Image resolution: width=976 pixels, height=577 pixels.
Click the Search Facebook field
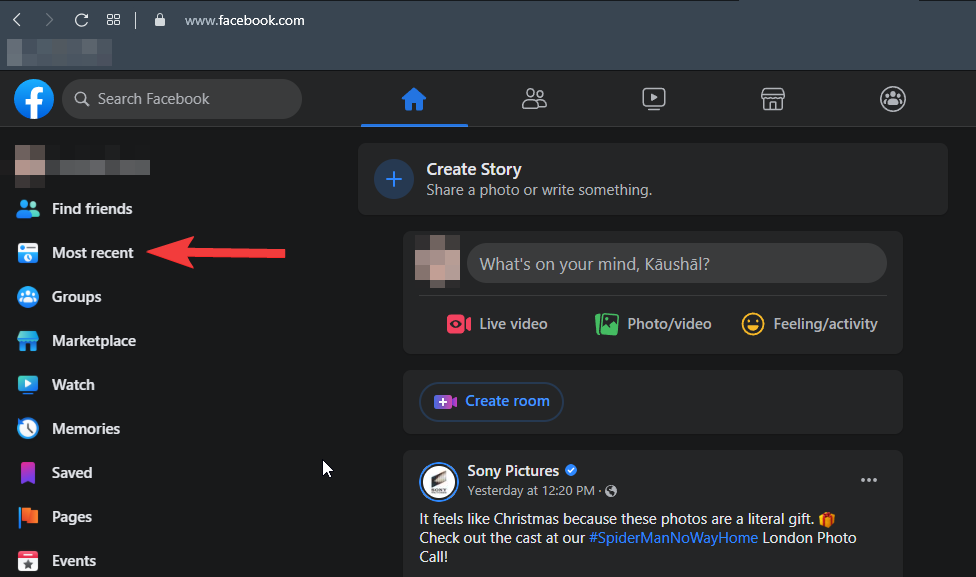(182, 99)
